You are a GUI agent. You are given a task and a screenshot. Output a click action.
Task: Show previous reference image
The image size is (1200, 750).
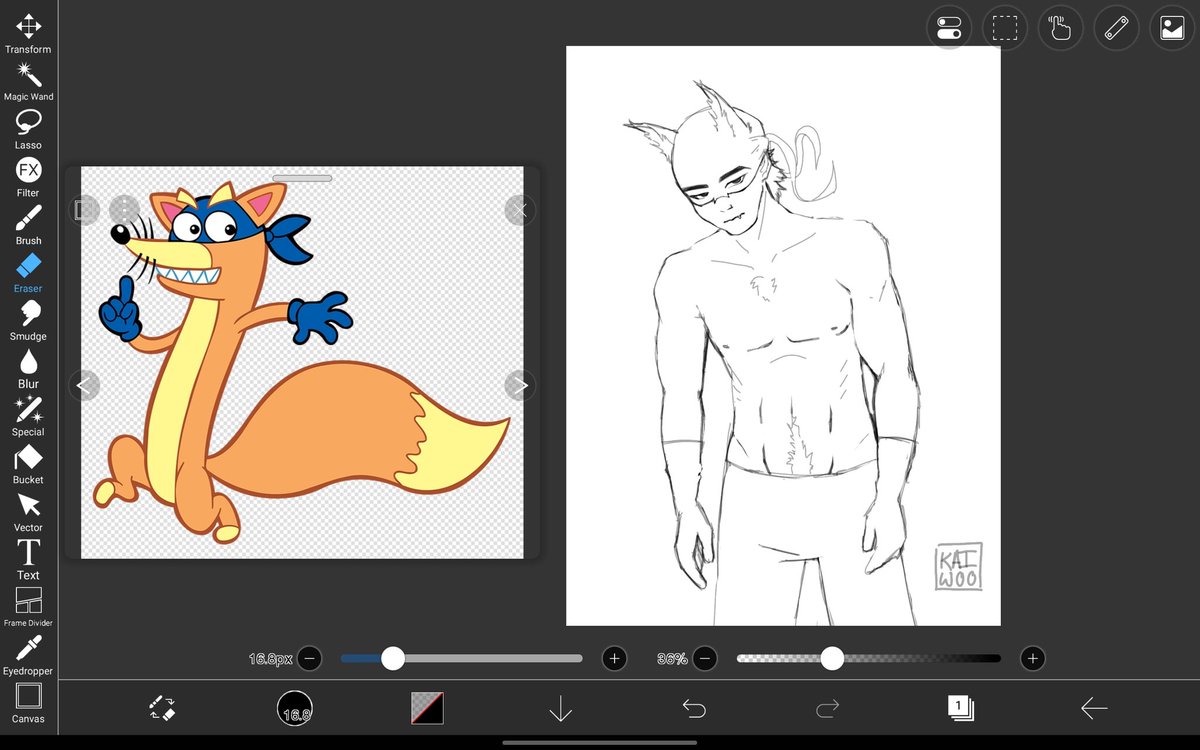pos(85,385)
